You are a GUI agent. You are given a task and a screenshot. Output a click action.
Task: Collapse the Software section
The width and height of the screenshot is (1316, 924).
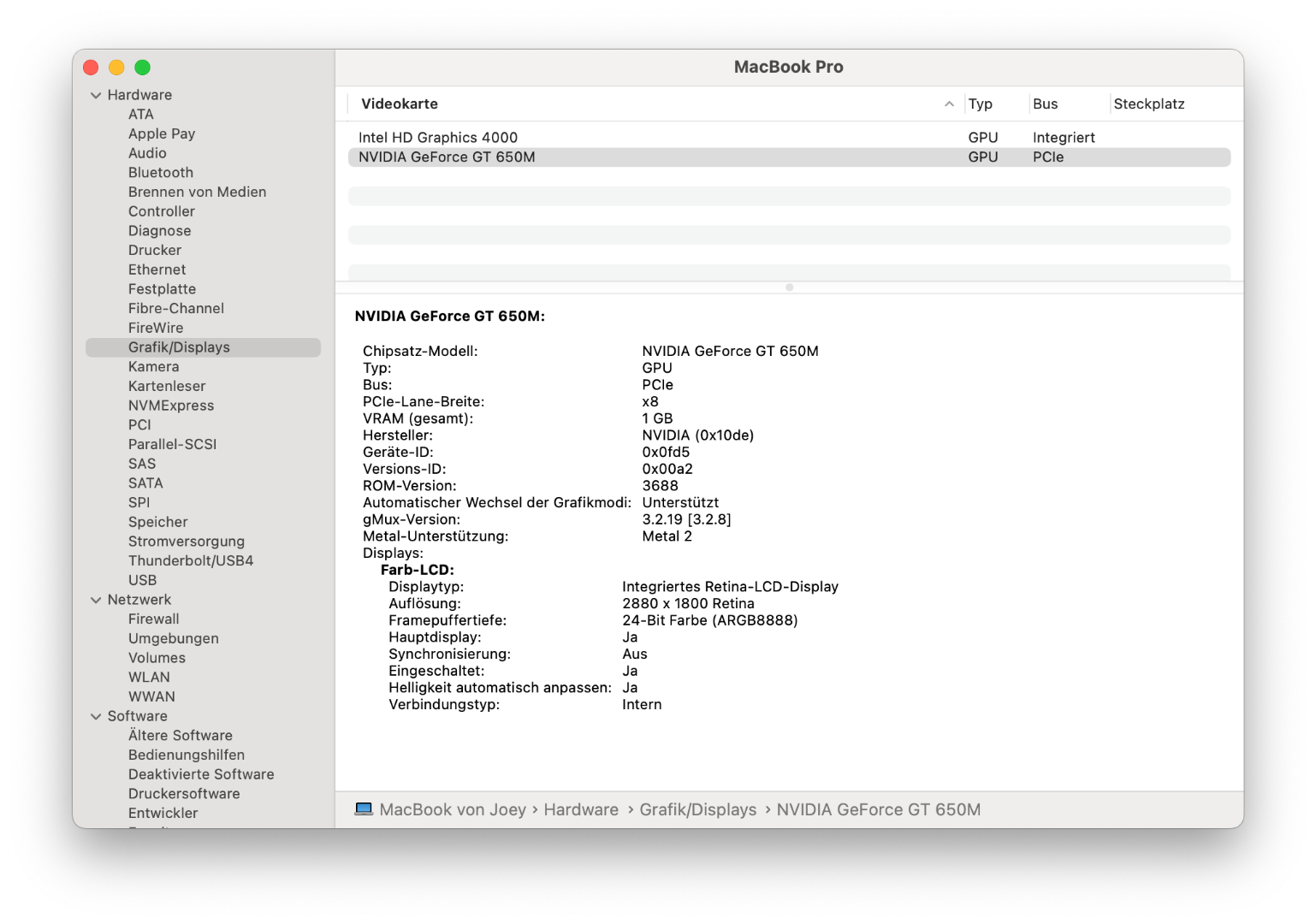coord(96,716)
